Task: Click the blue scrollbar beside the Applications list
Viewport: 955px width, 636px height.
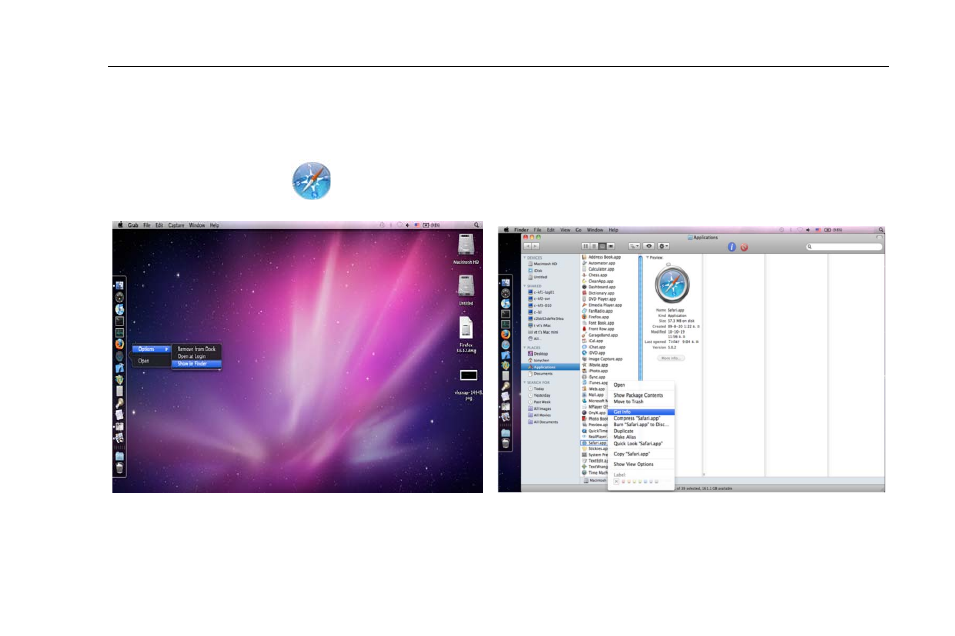Action: 640,318
